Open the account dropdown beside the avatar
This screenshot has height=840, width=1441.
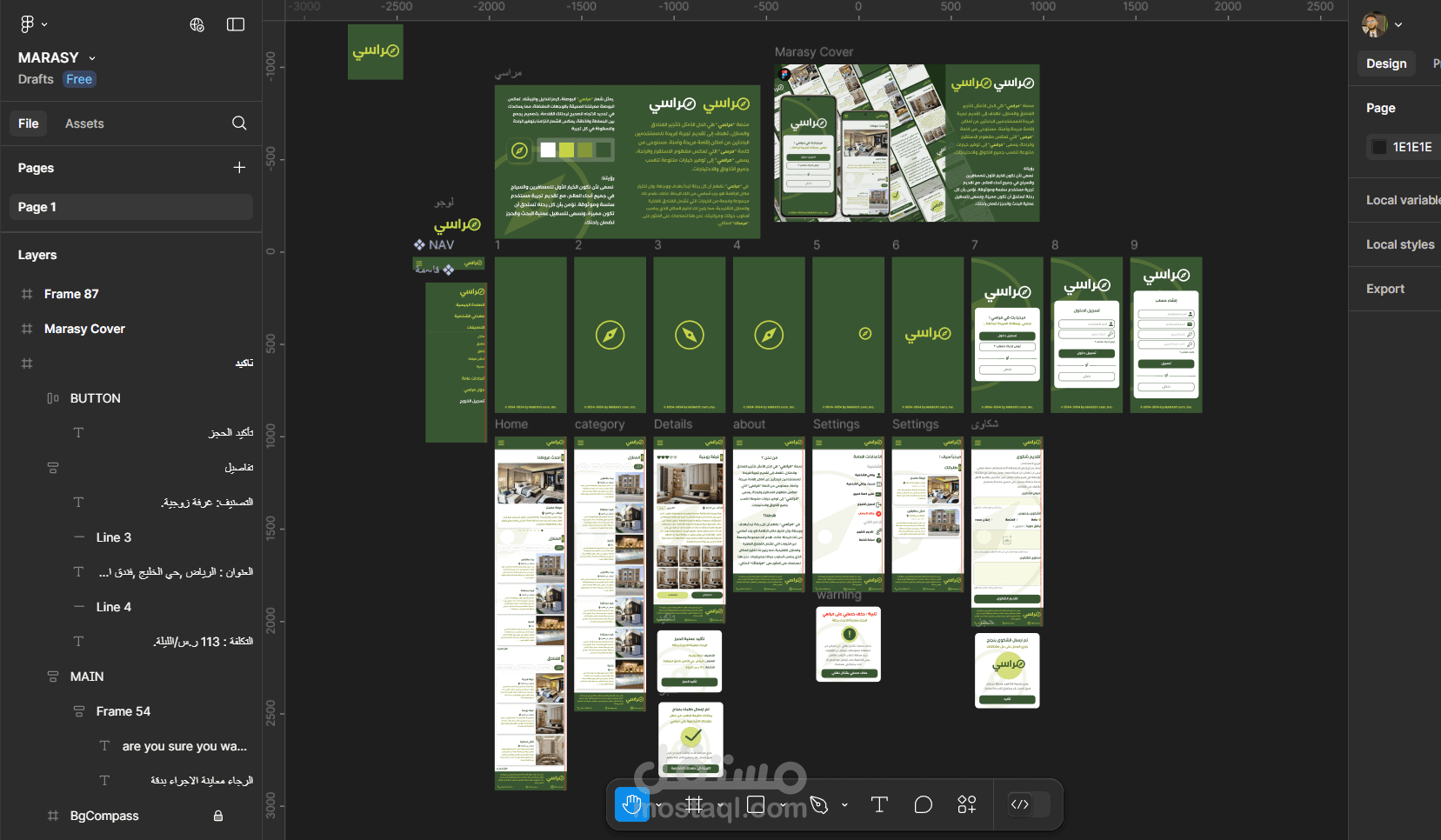click(1398, 25)
